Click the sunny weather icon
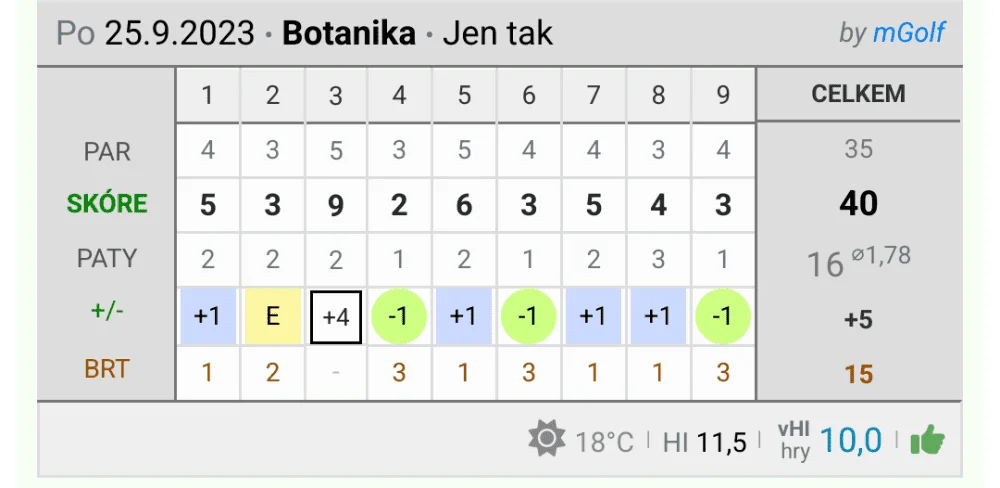 pos(547,440)
